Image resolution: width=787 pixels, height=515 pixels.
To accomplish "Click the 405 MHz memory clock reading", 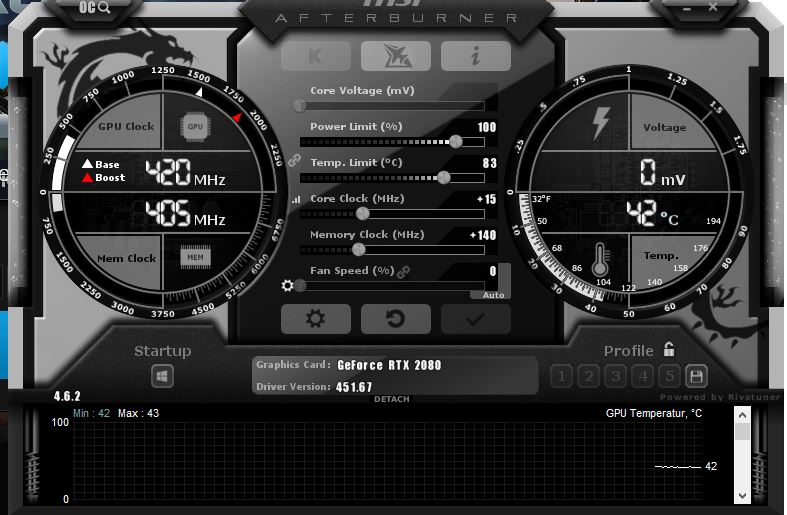I will tap(185, 213).
